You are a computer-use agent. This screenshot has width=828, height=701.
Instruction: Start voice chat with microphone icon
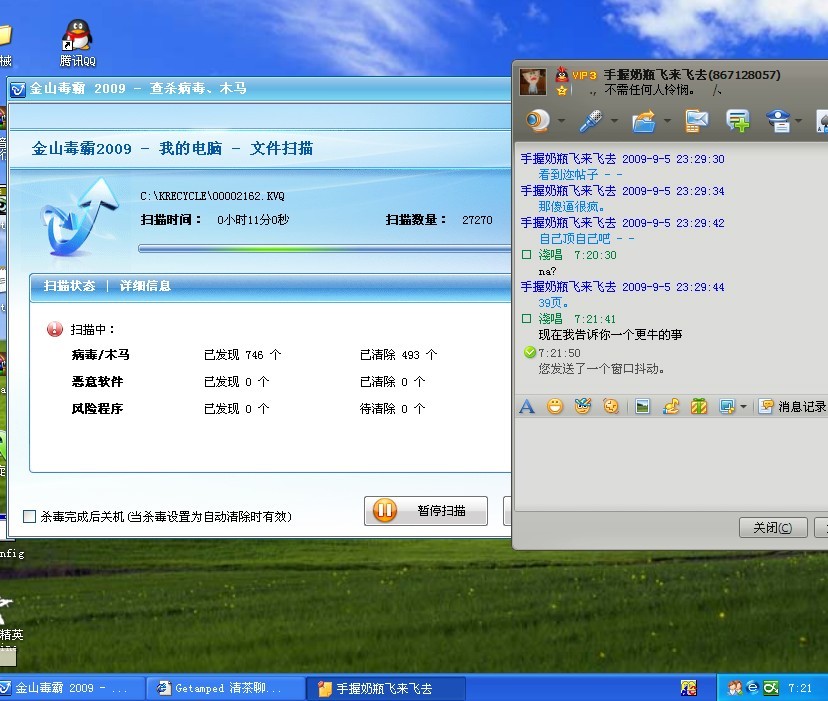[591, 121]
